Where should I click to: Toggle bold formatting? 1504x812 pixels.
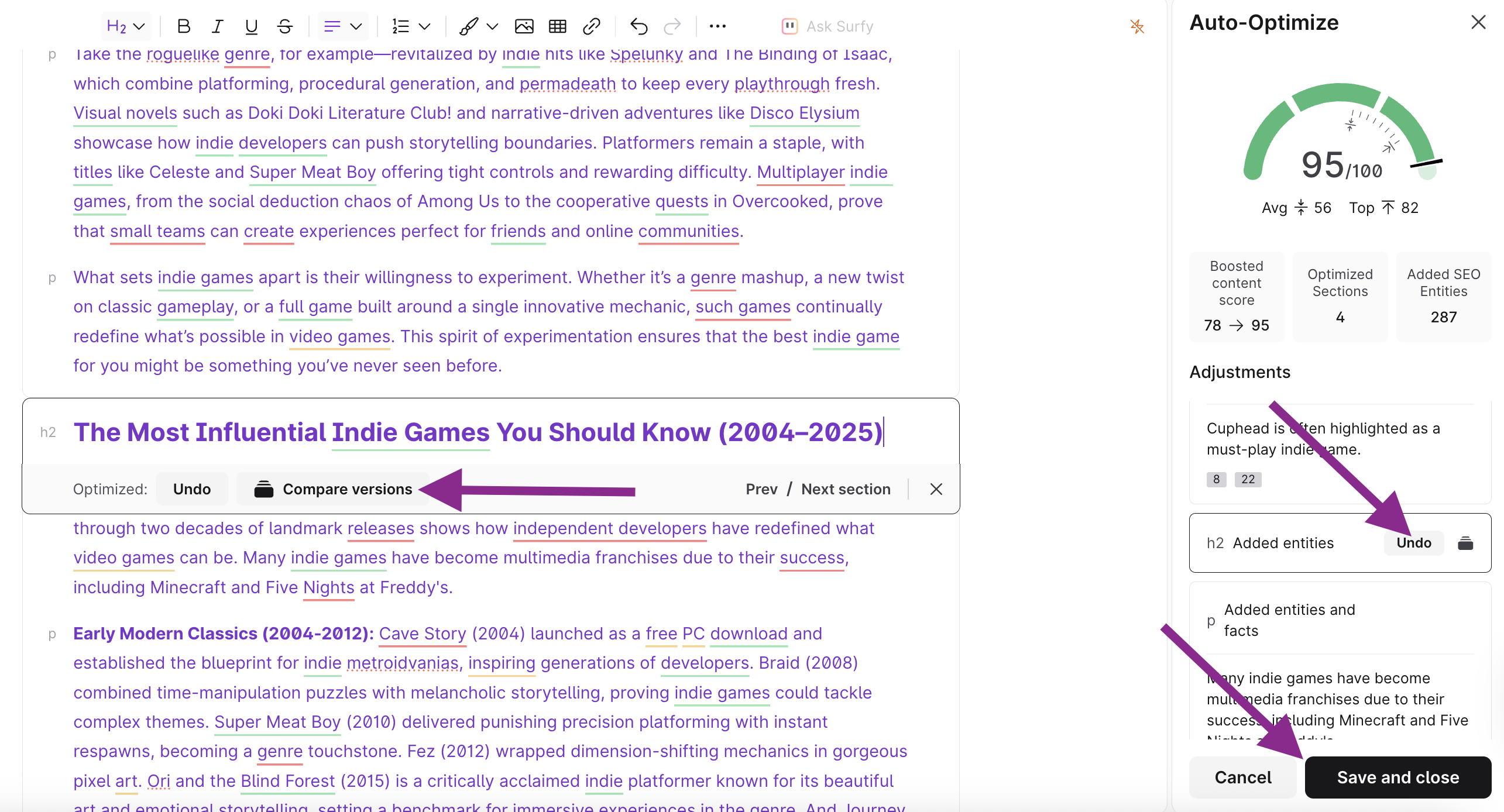[184, 26]
